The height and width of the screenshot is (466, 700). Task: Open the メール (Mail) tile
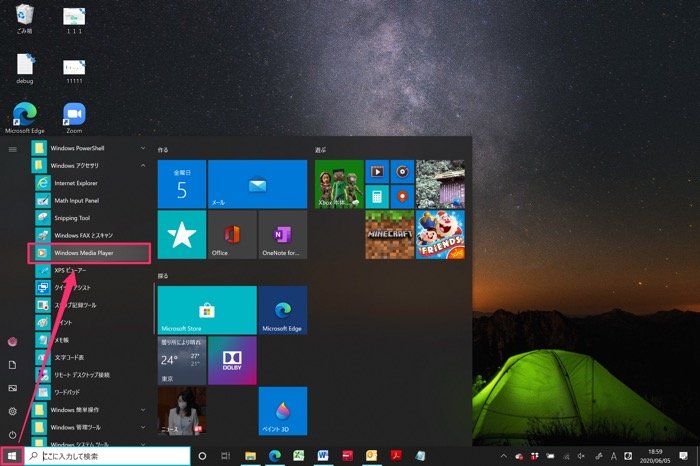point(258,184)
